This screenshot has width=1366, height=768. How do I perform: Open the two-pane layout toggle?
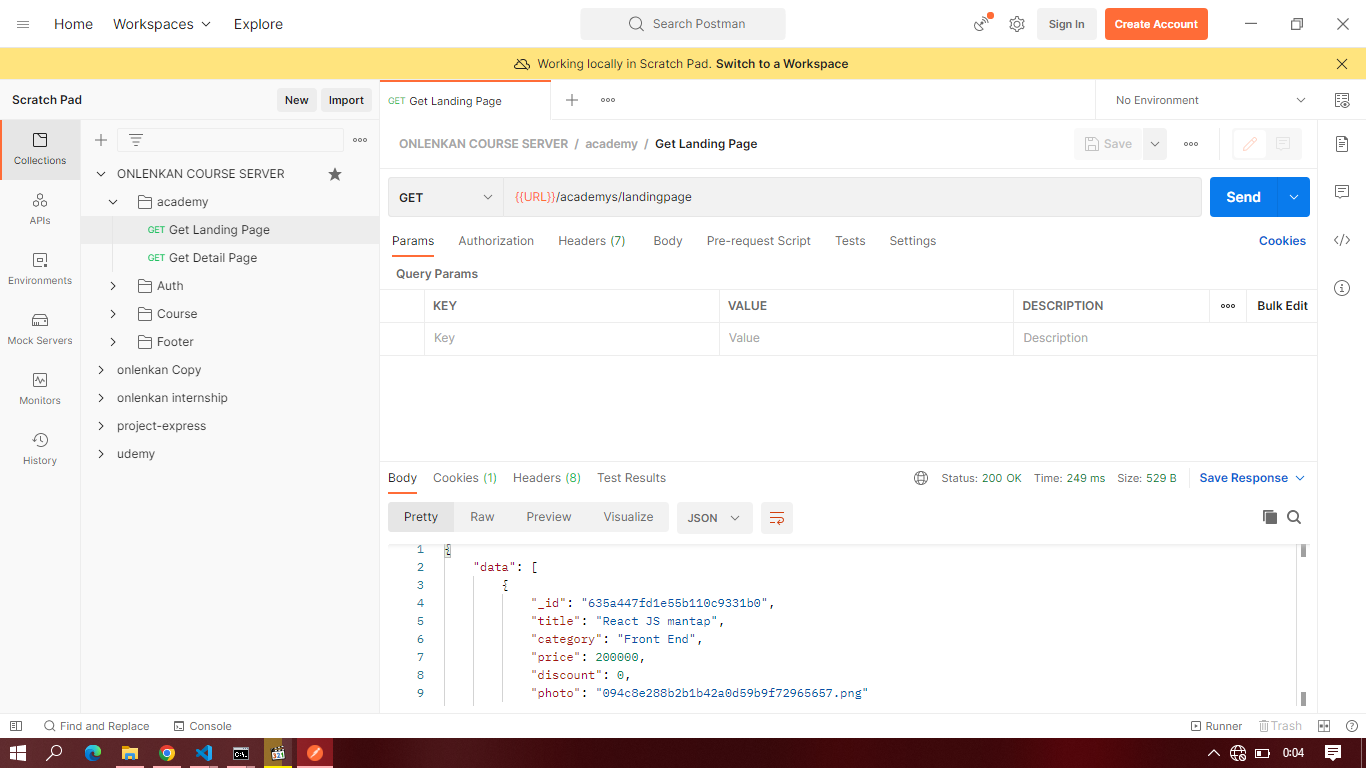1324,726
